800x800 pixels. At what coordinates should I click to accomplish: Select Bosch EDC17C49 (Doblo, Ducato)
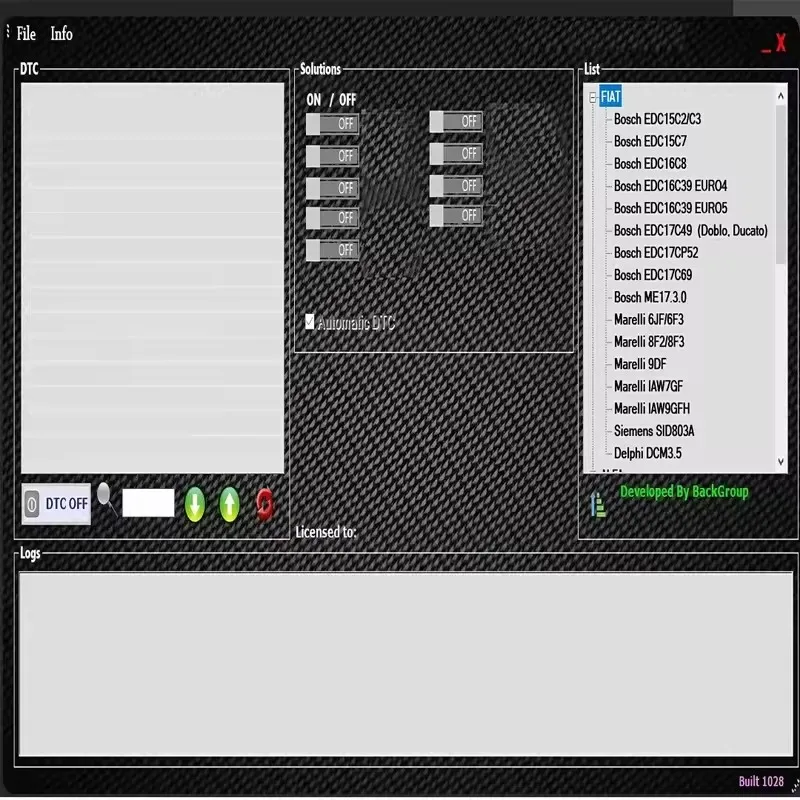pos(691,231)
